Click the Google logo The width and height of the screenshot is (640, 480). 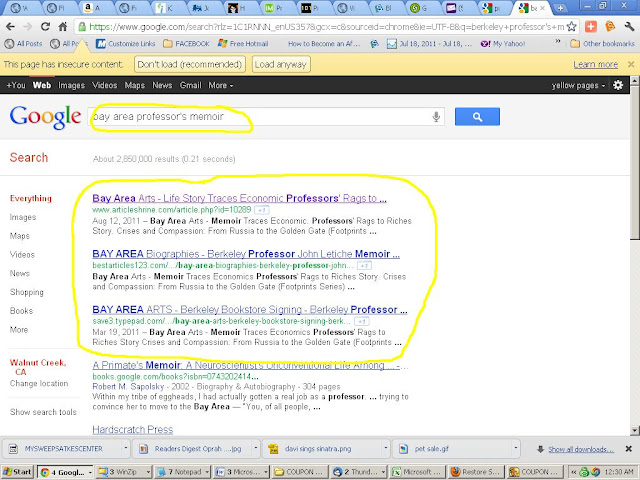coord(45,117)
